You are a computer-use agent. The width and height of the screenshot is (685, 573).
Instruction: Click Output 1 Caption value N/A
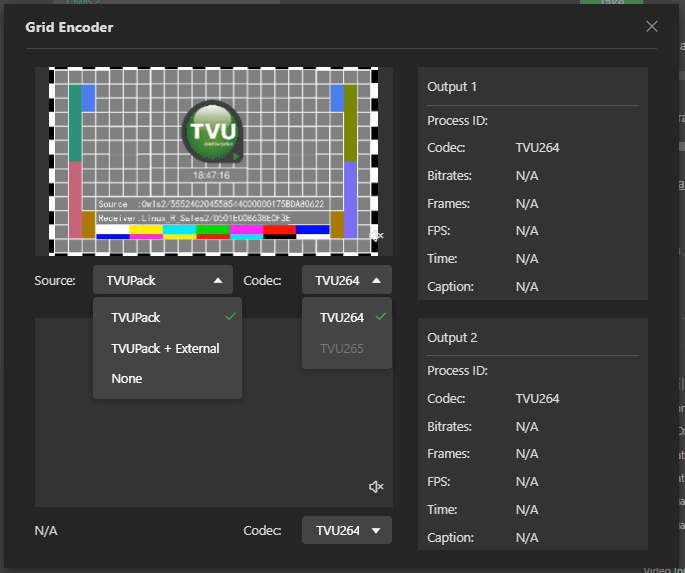click(527, 287)
